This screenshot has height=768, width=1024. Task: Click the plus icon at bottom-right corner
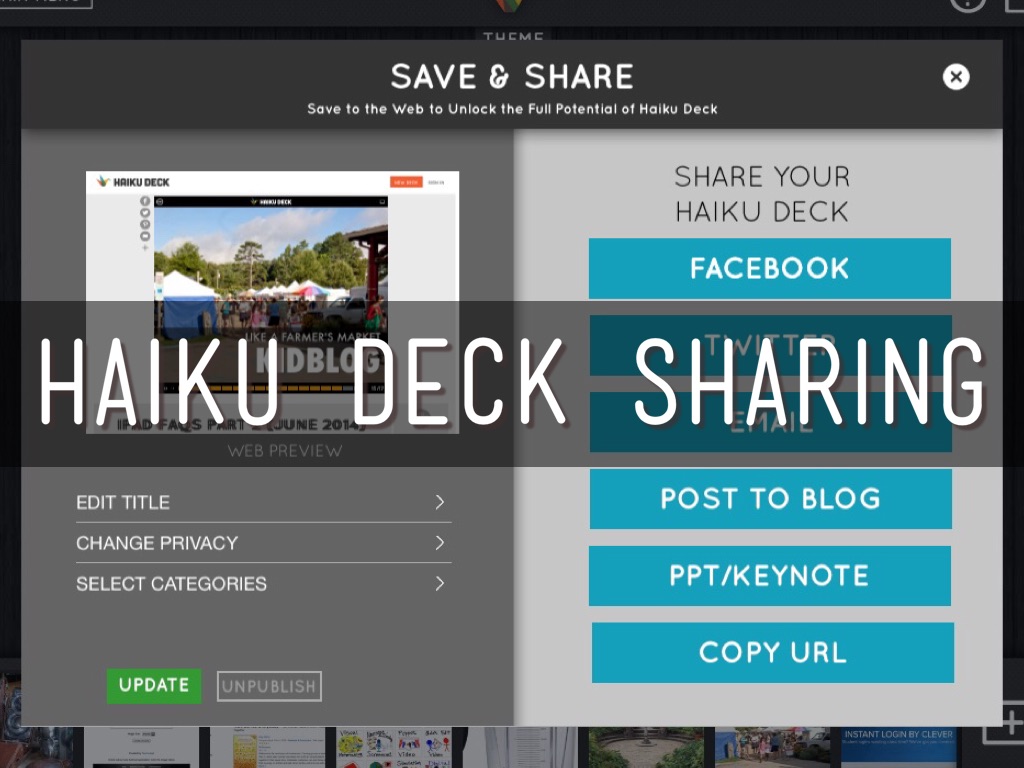[x=1010, y=723]
